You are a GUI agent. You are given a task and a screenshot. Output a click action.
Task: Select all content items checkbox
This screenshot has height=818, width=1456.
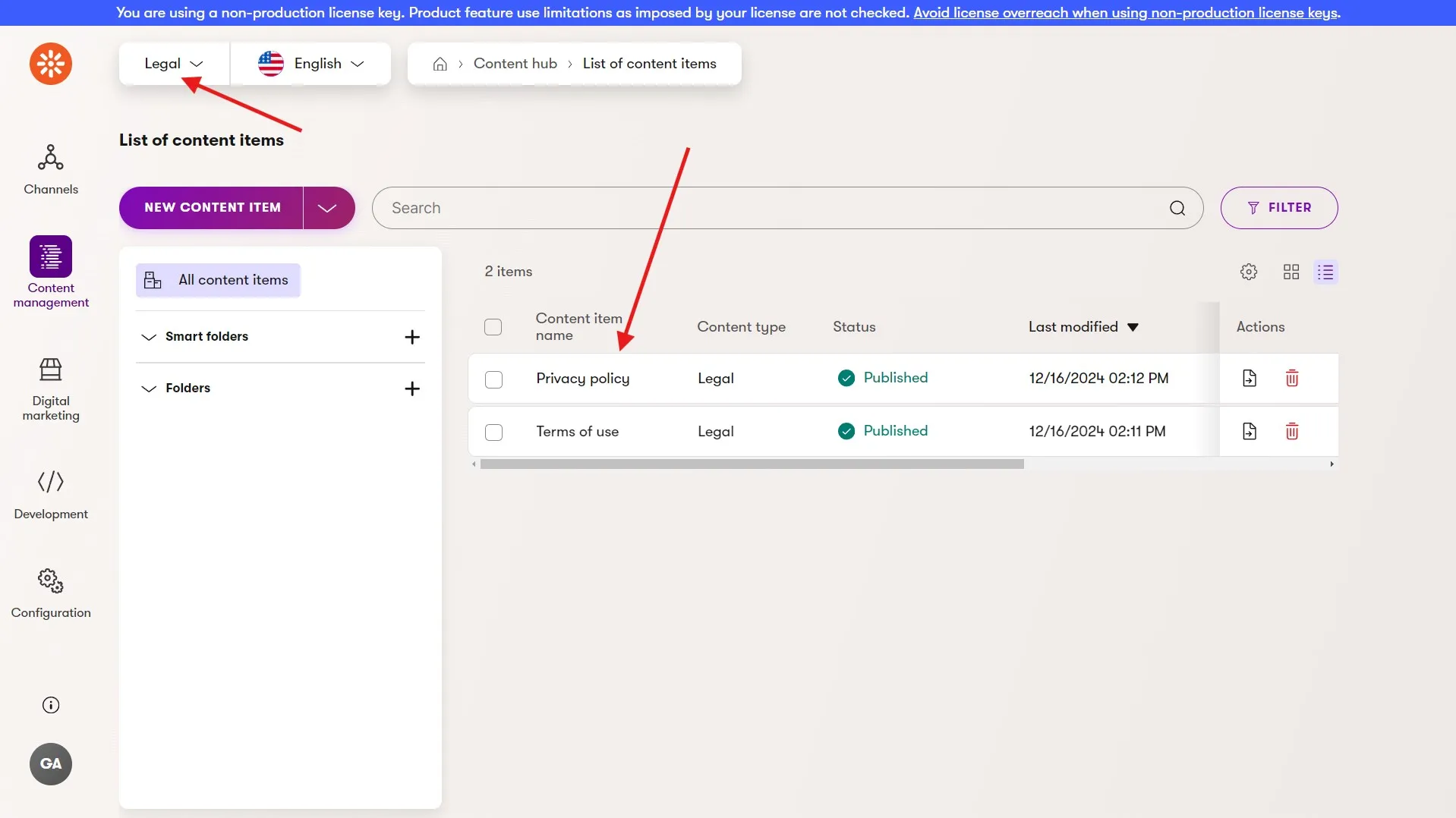click(x=493, y=327)
